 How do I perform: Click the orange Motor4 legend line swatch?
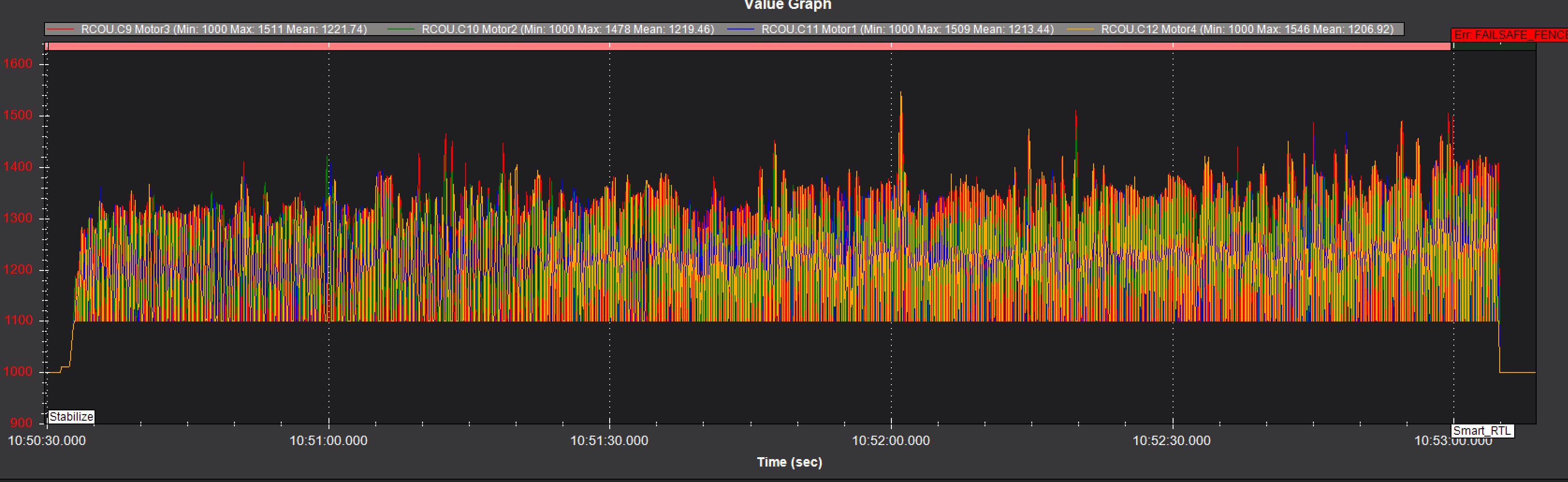coord(1080,29)
